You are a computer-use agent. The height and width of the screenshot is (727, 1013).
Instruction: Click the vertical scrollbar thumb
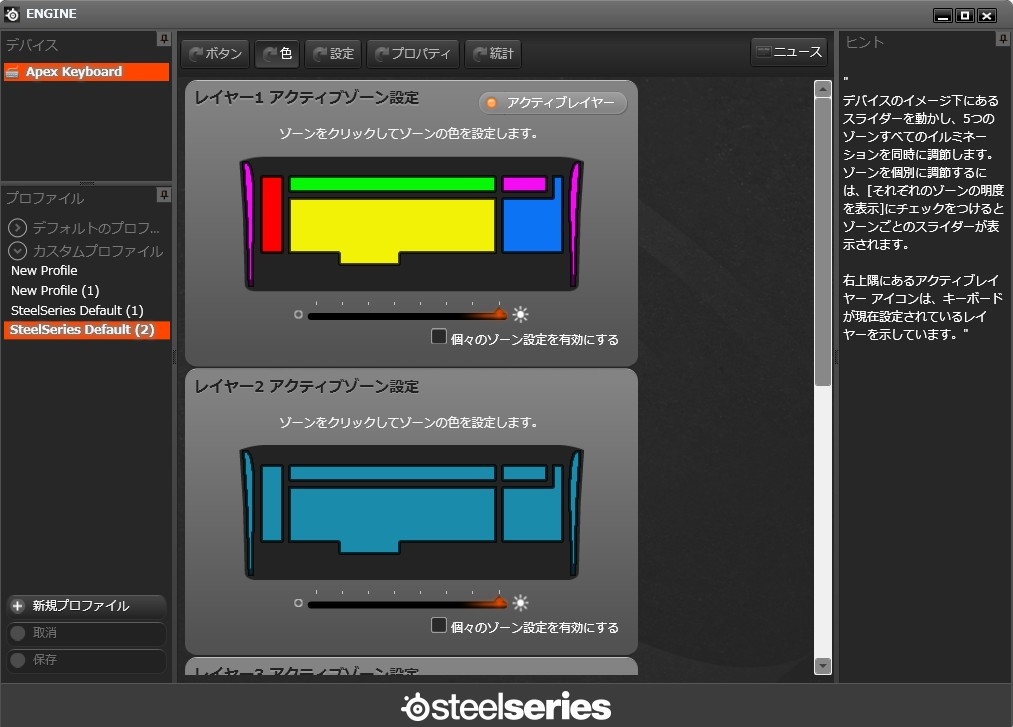click(x=822, y=242)
